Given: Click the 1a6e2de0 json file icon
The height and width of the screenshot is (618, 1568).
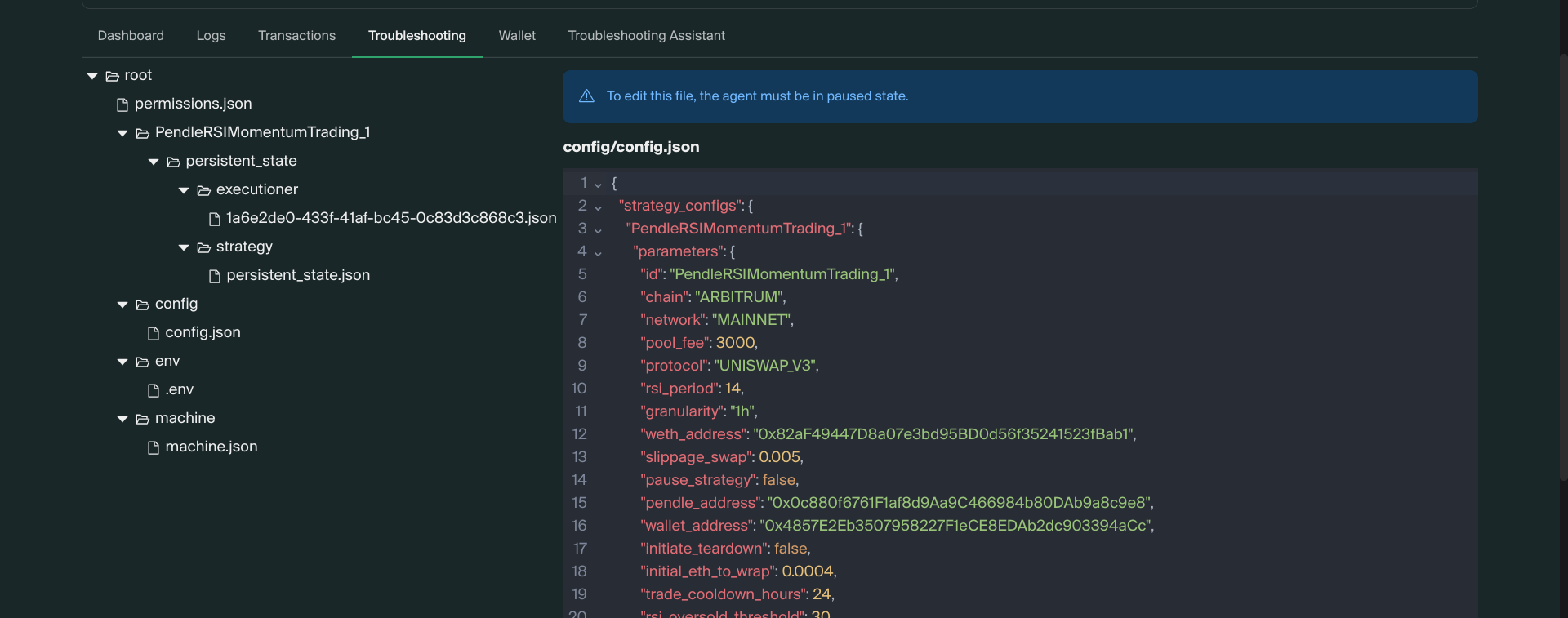Looking at the screenshot, I should 215,219.
